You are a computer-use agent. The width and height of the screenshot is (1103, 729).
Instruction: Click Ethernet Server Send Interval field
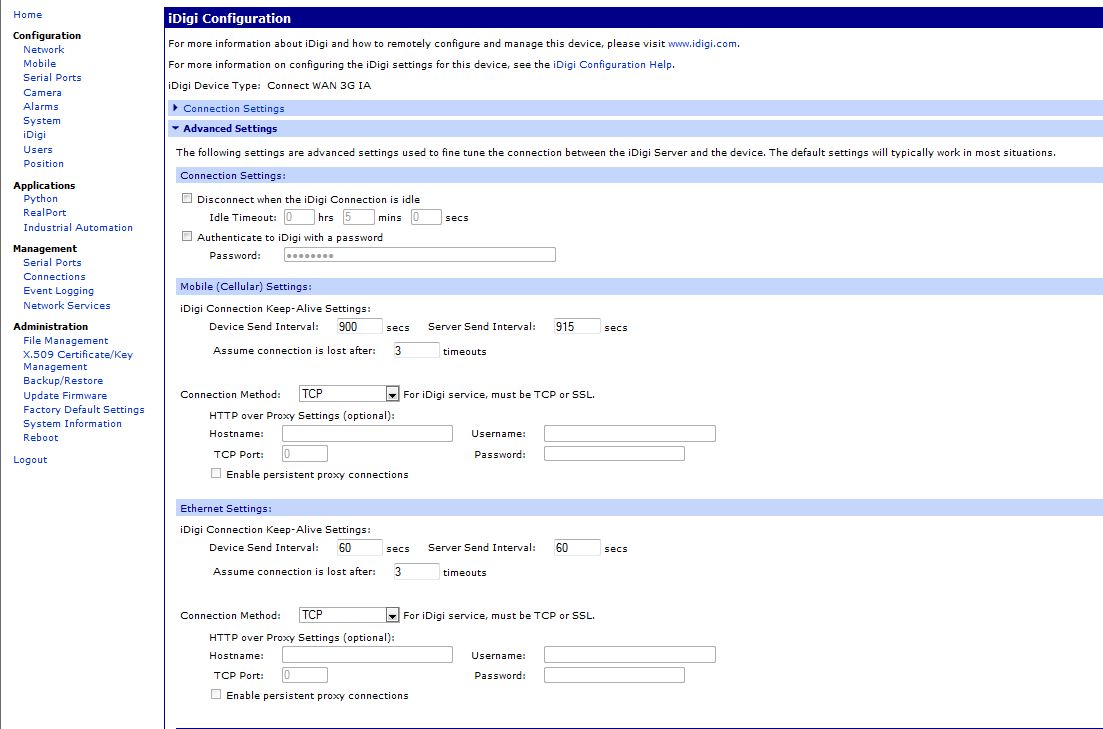tap(577, 548)
